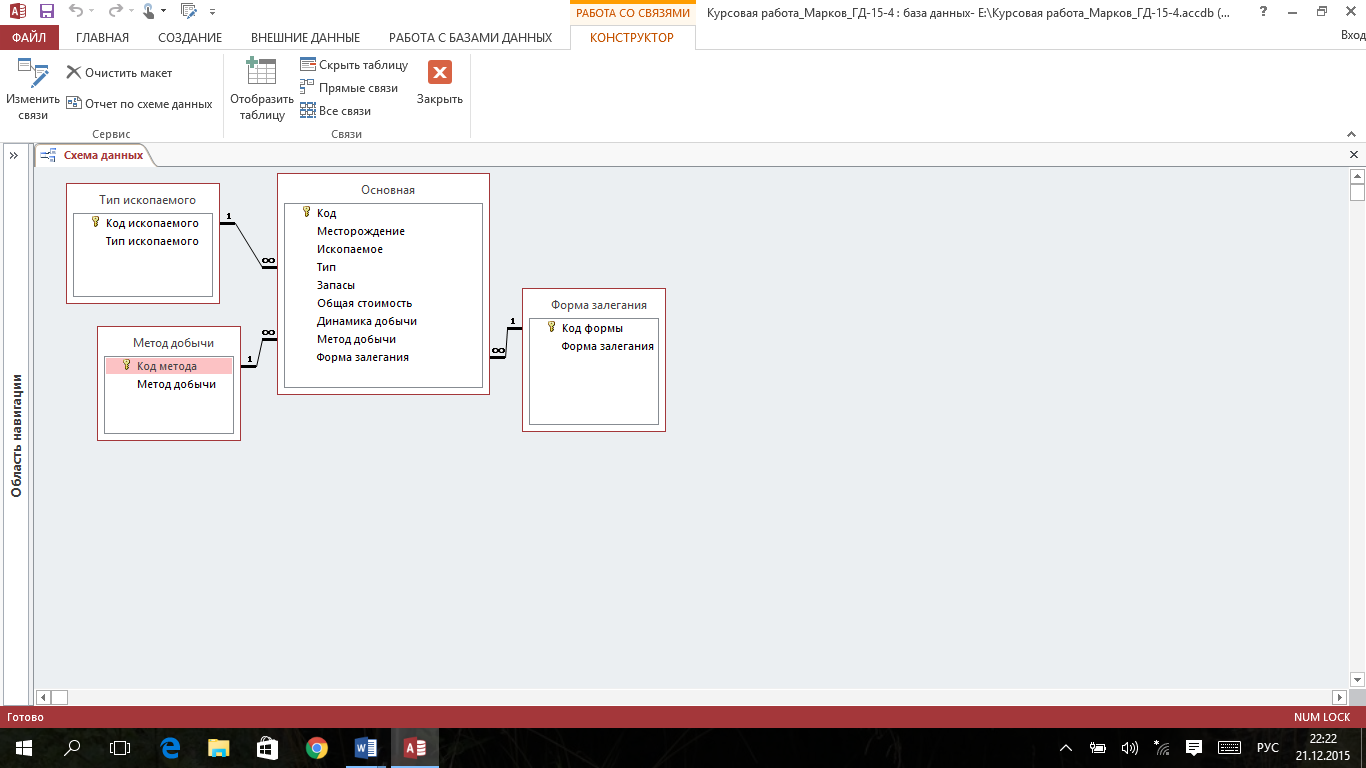This screenshot has height=768, width=1366.
Task: Click horizontal scrollbar right arrow
Action: click(x=1340, y=697)
